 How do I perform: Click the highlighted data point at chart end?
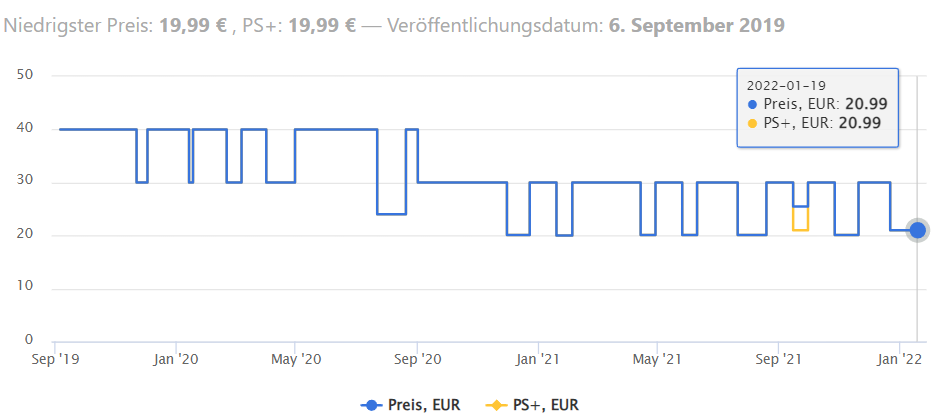pos(917,230)
